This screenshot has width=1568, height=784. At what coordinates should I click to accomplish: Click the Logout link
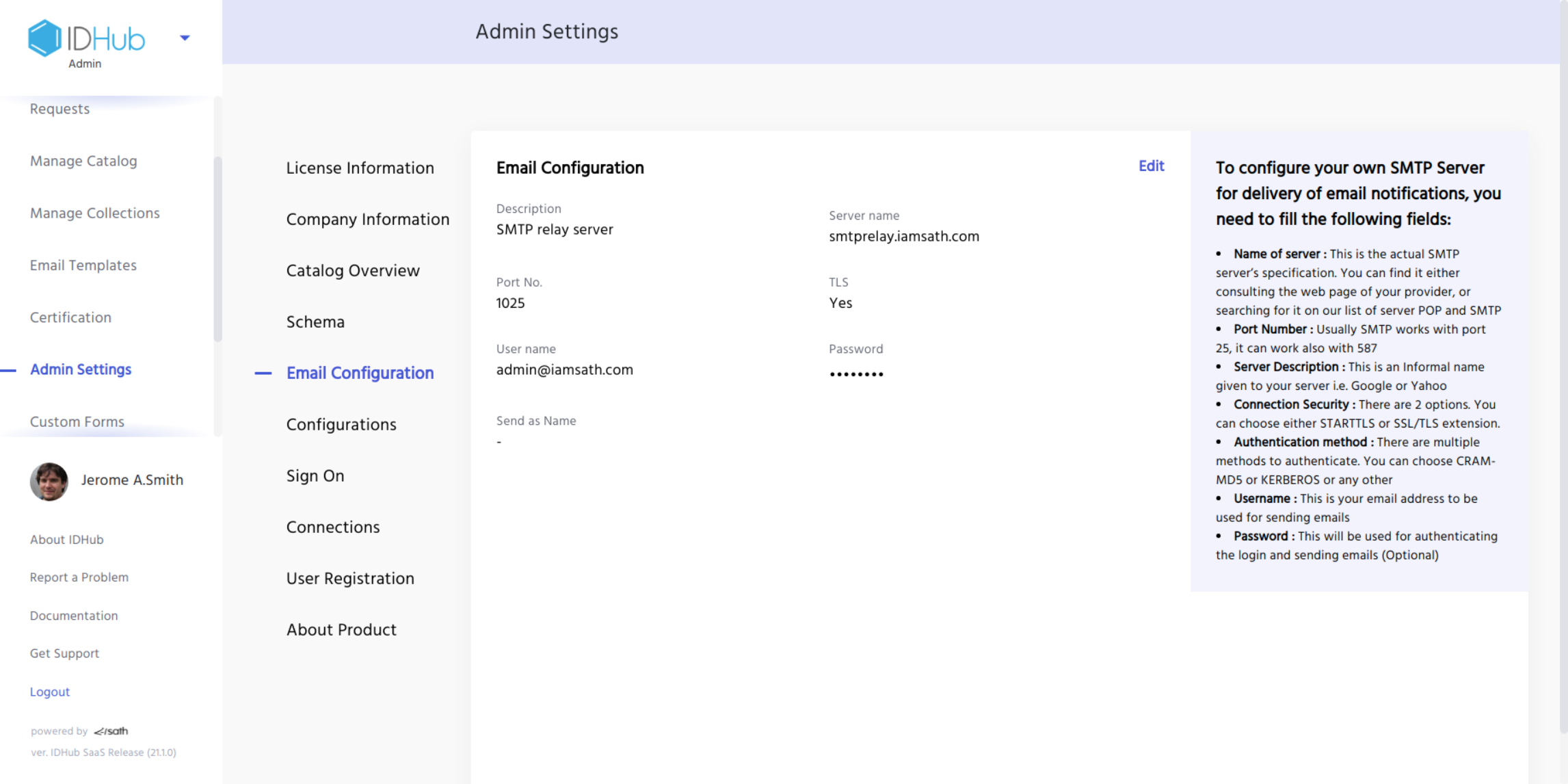tap(50, 692)
